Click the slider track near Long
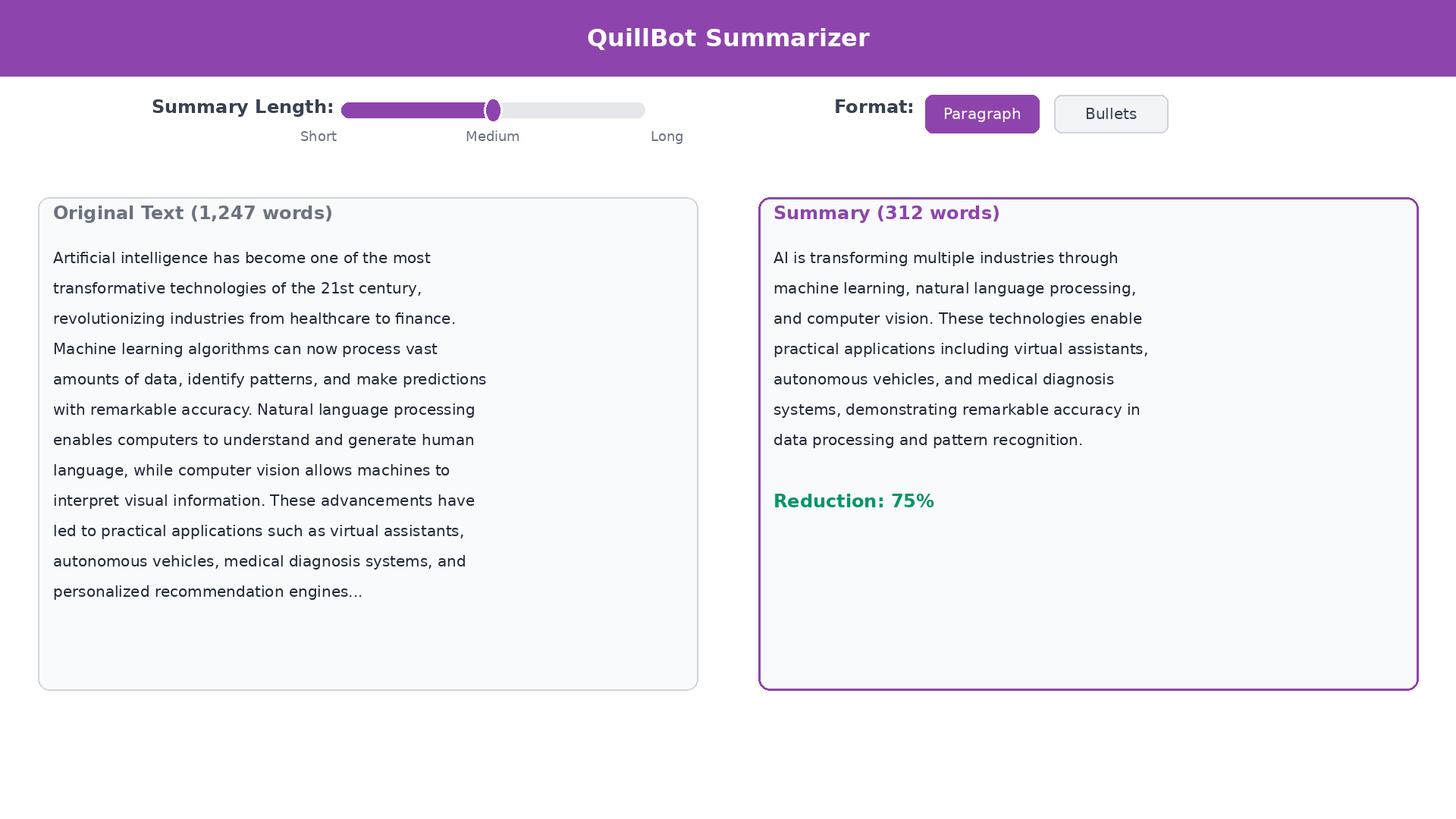This screenshot has height=819, width=1456. 629,110
